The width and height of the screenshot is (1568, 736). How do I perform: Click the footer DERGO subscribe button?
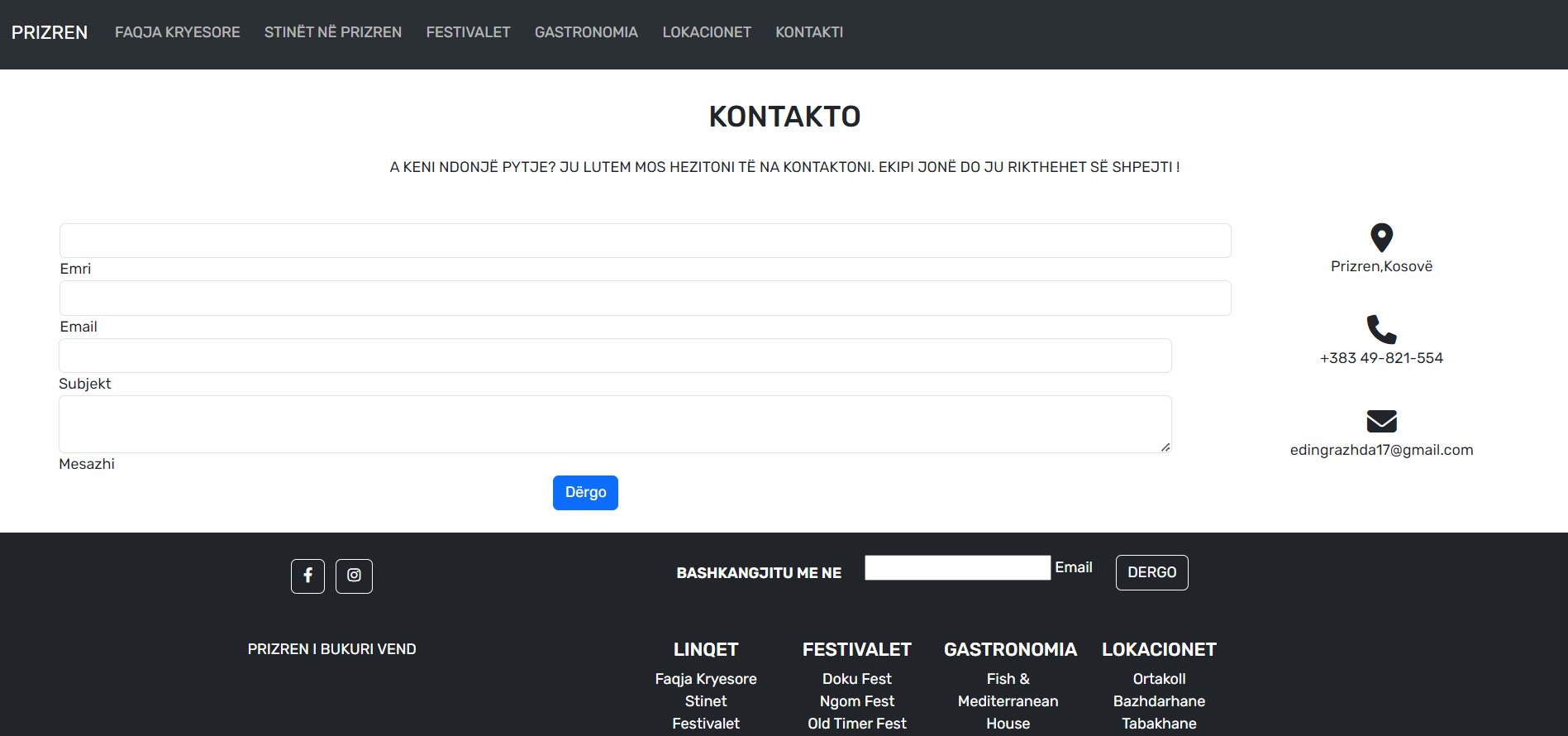click(x=1152, y=572)
